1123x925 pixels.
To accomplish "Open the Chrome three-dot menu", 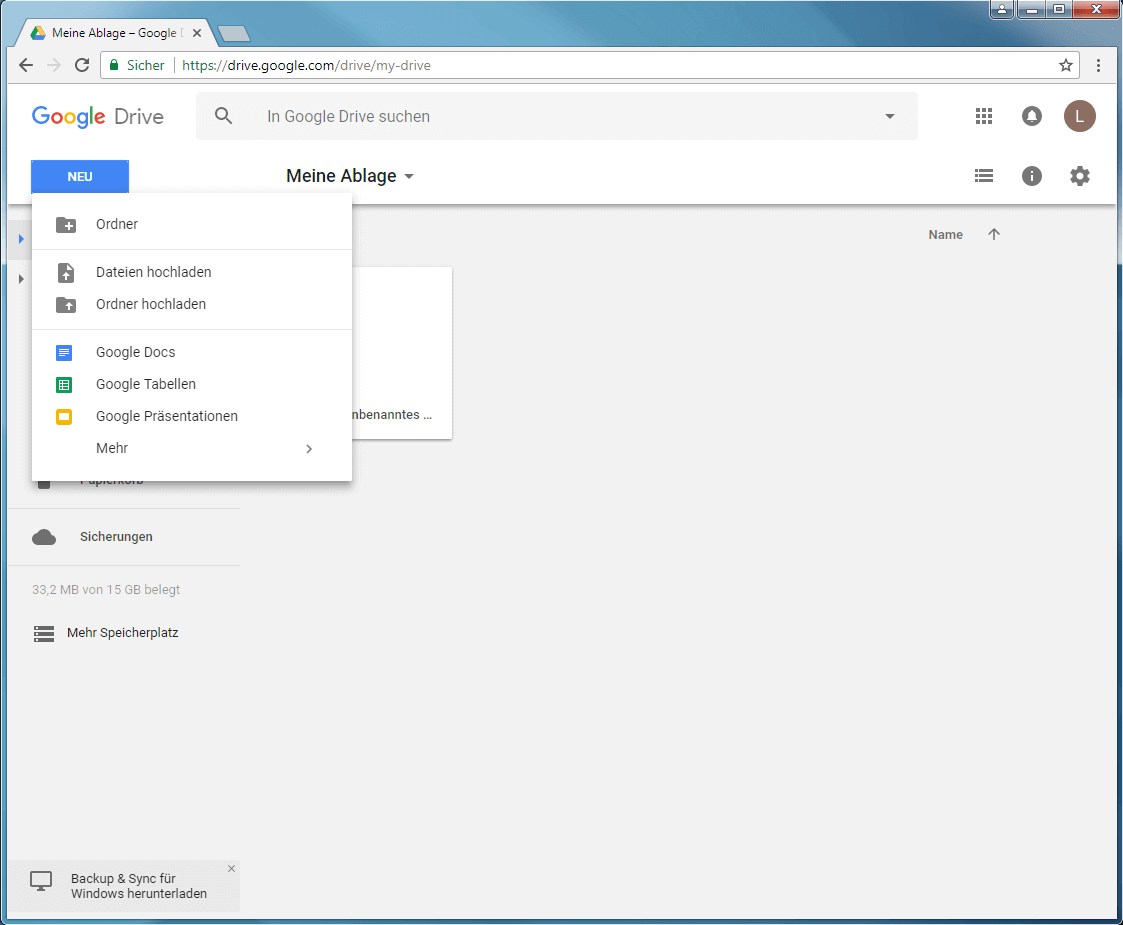I will (x=1098, y=65).
